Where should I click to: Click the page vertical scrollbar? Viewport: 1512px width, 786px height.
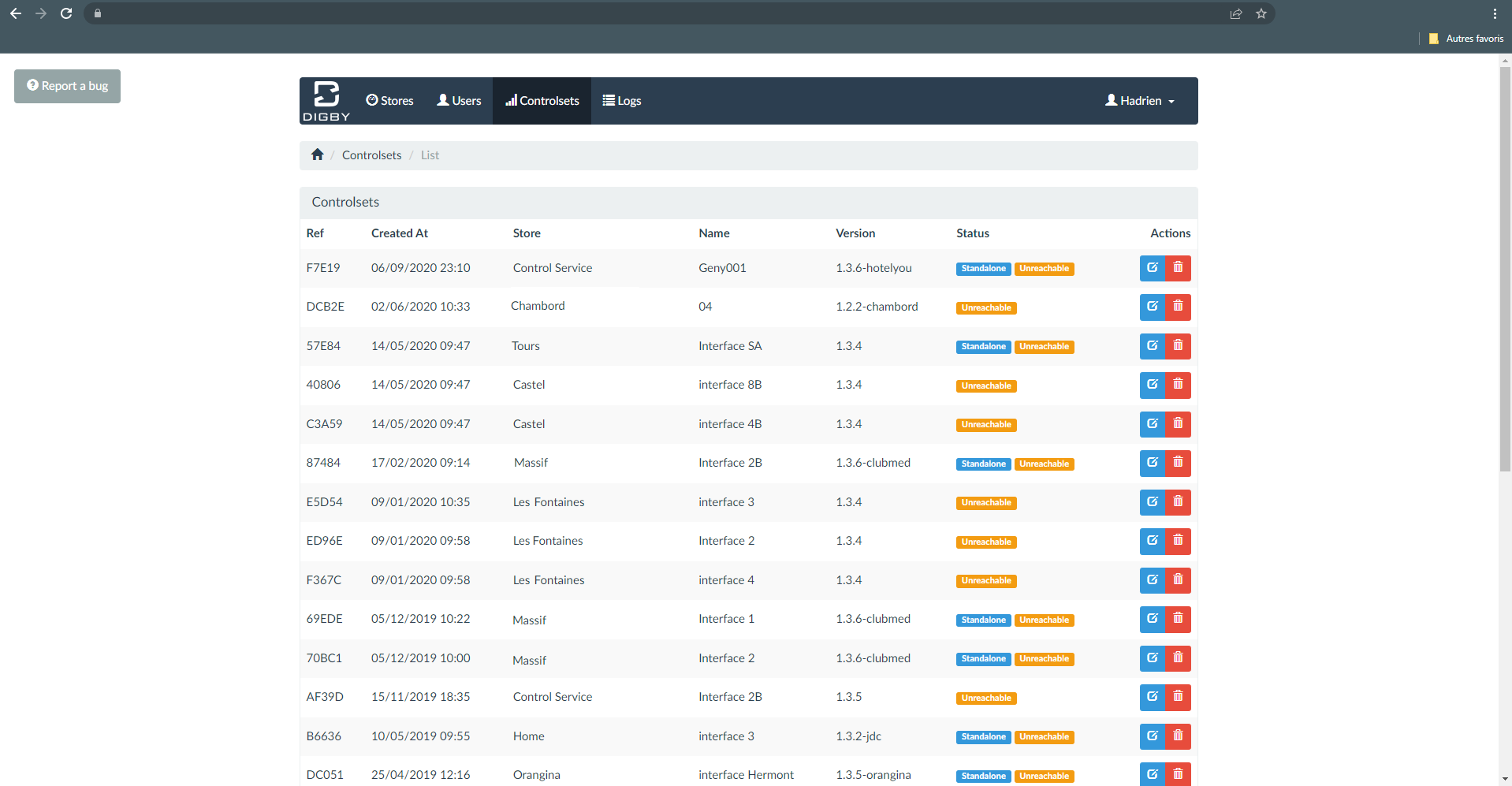tap(1505, 268)
